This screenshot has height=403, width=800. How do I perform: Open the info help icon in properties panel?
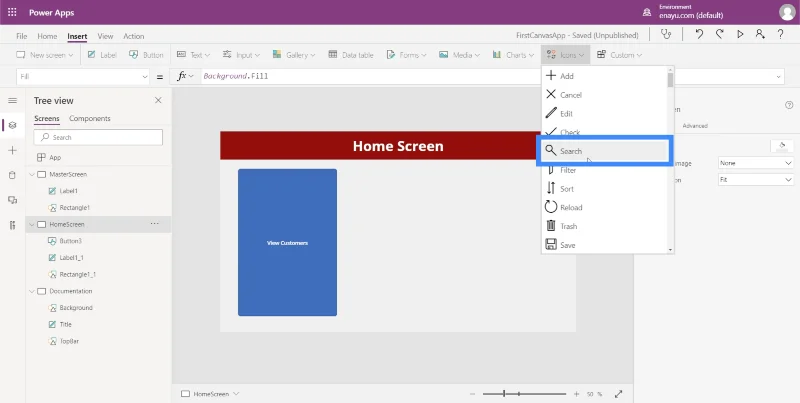[x=789, y=105]
